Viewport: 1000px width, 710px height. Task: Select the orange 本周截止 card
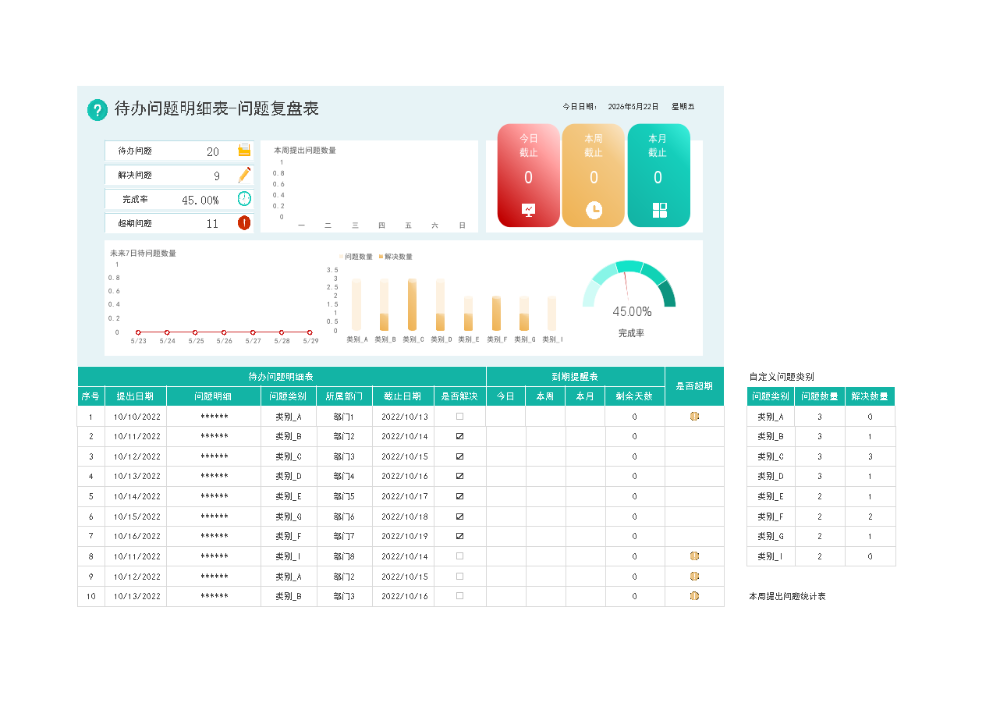coord(593,175)
